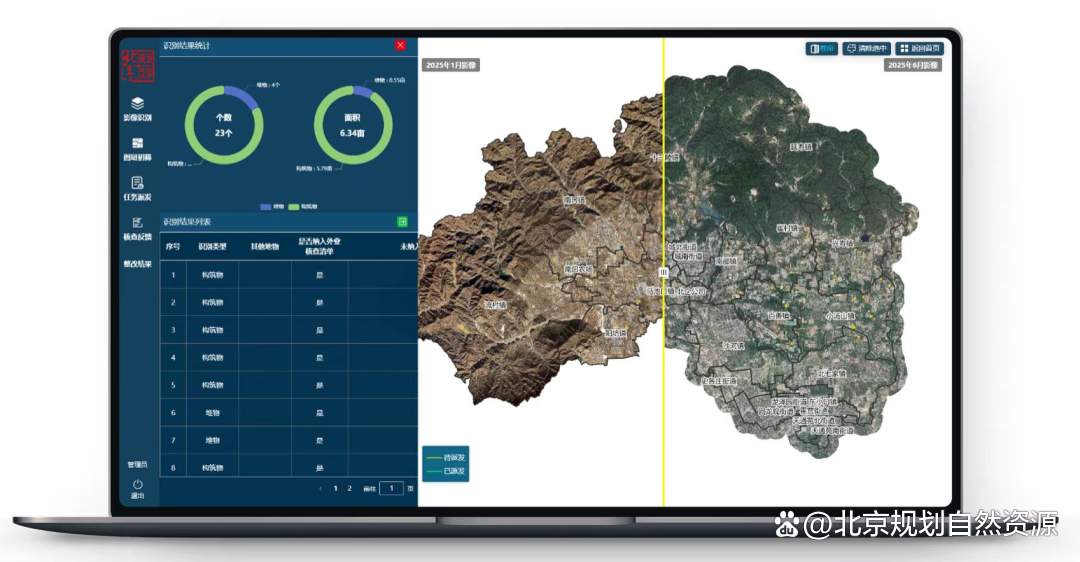Screen dimensions: 1080x562
Task: Click the 退出 power icon
Action: click(x=138, y=484)
